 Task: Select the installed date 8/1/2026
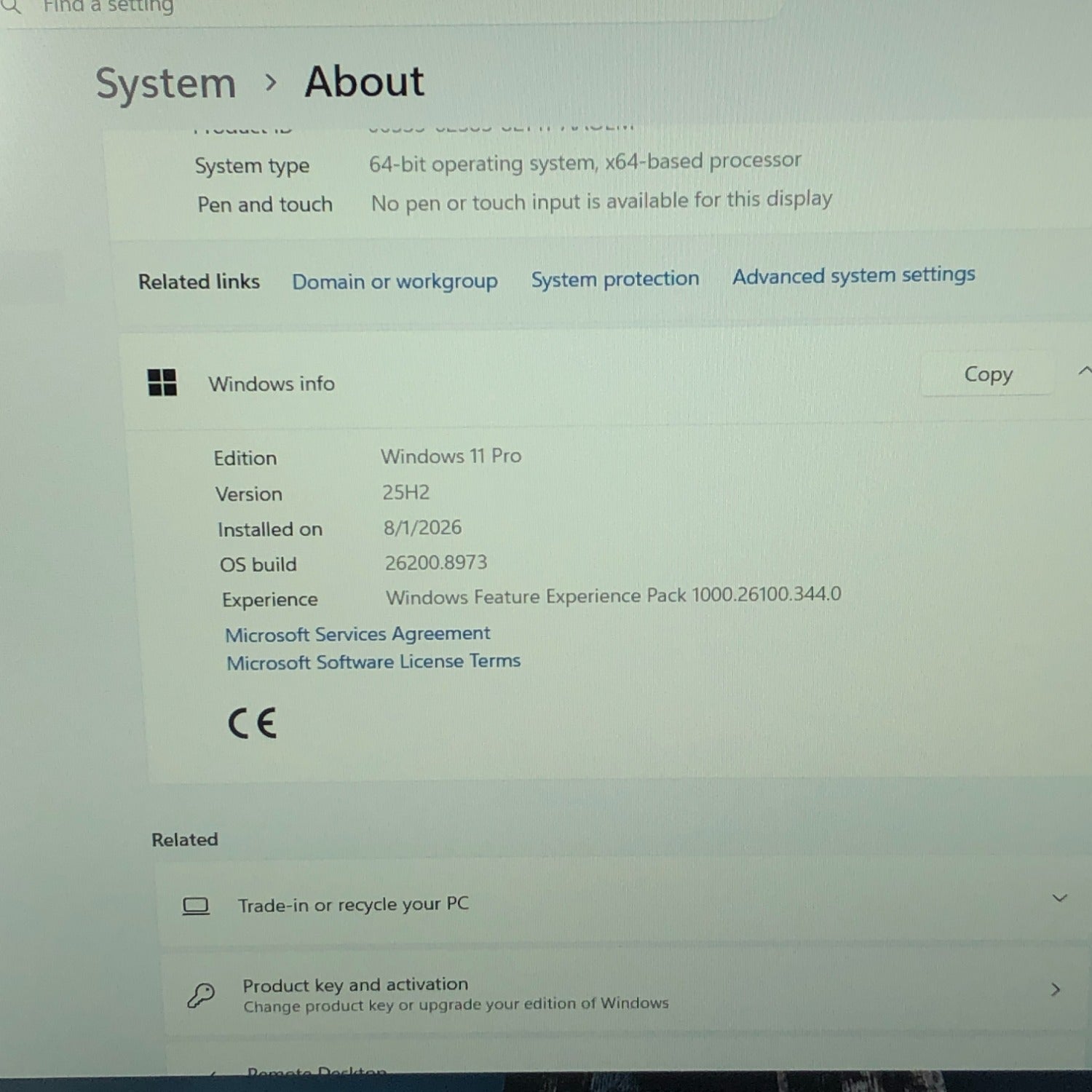click(x=422, y=527)
